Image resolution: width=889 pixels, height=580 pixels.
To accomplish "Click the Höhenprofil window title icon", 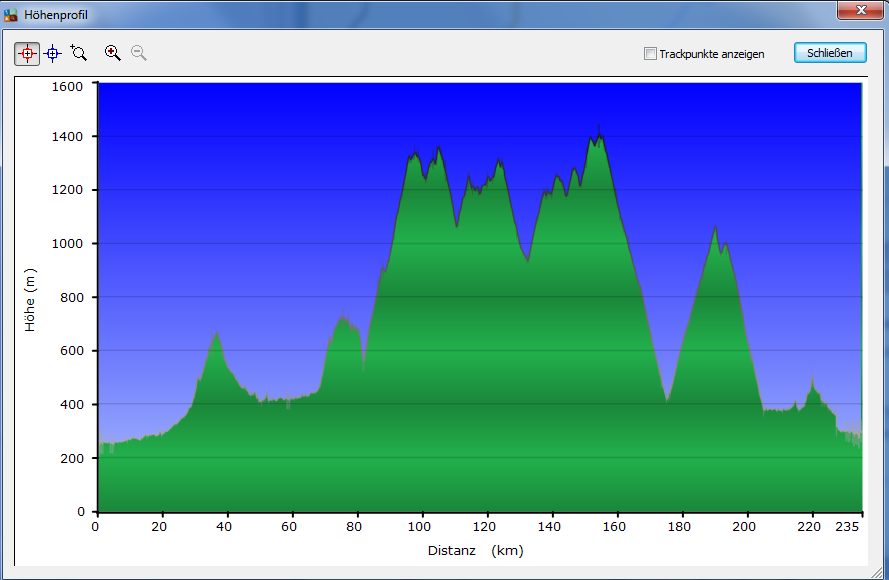I will click(12, 15).
